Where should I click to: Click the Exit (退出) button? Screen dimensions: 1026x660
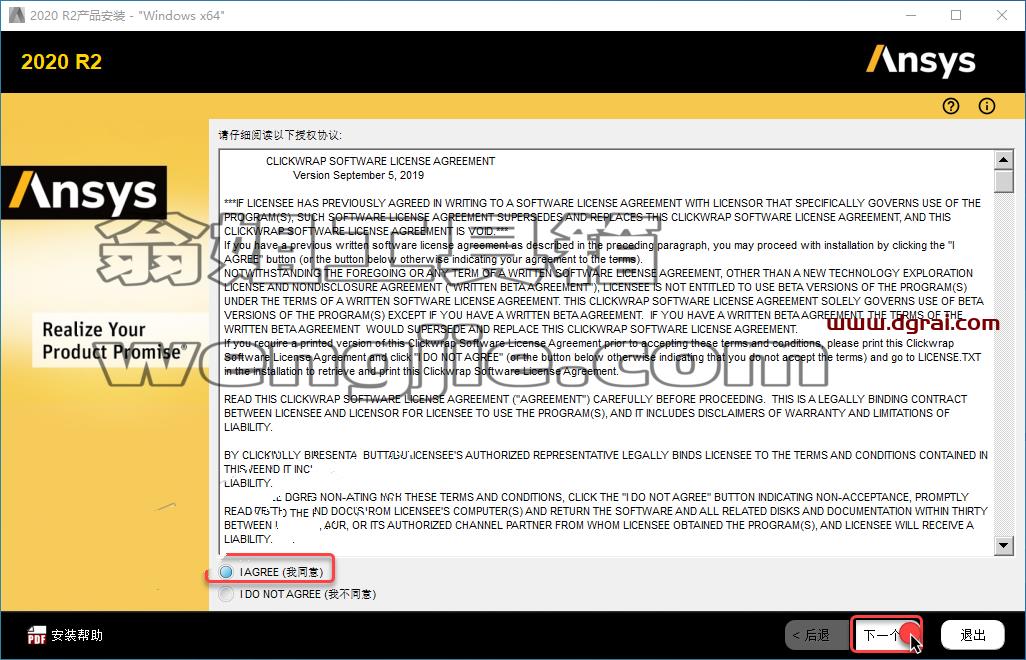(x=972, y=635)
